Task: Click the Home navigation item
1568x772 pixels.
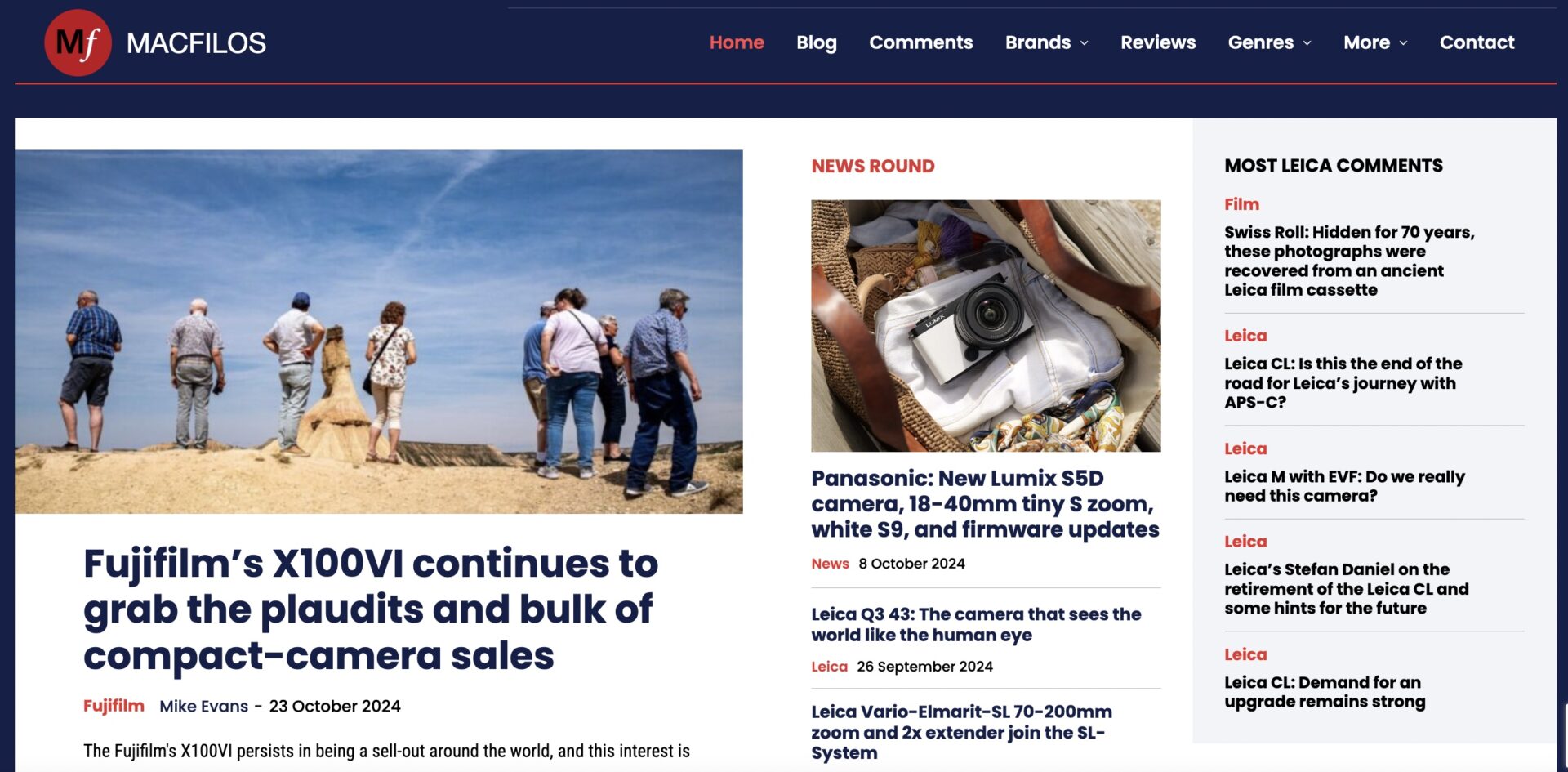Action: click(x=737, y=42)
